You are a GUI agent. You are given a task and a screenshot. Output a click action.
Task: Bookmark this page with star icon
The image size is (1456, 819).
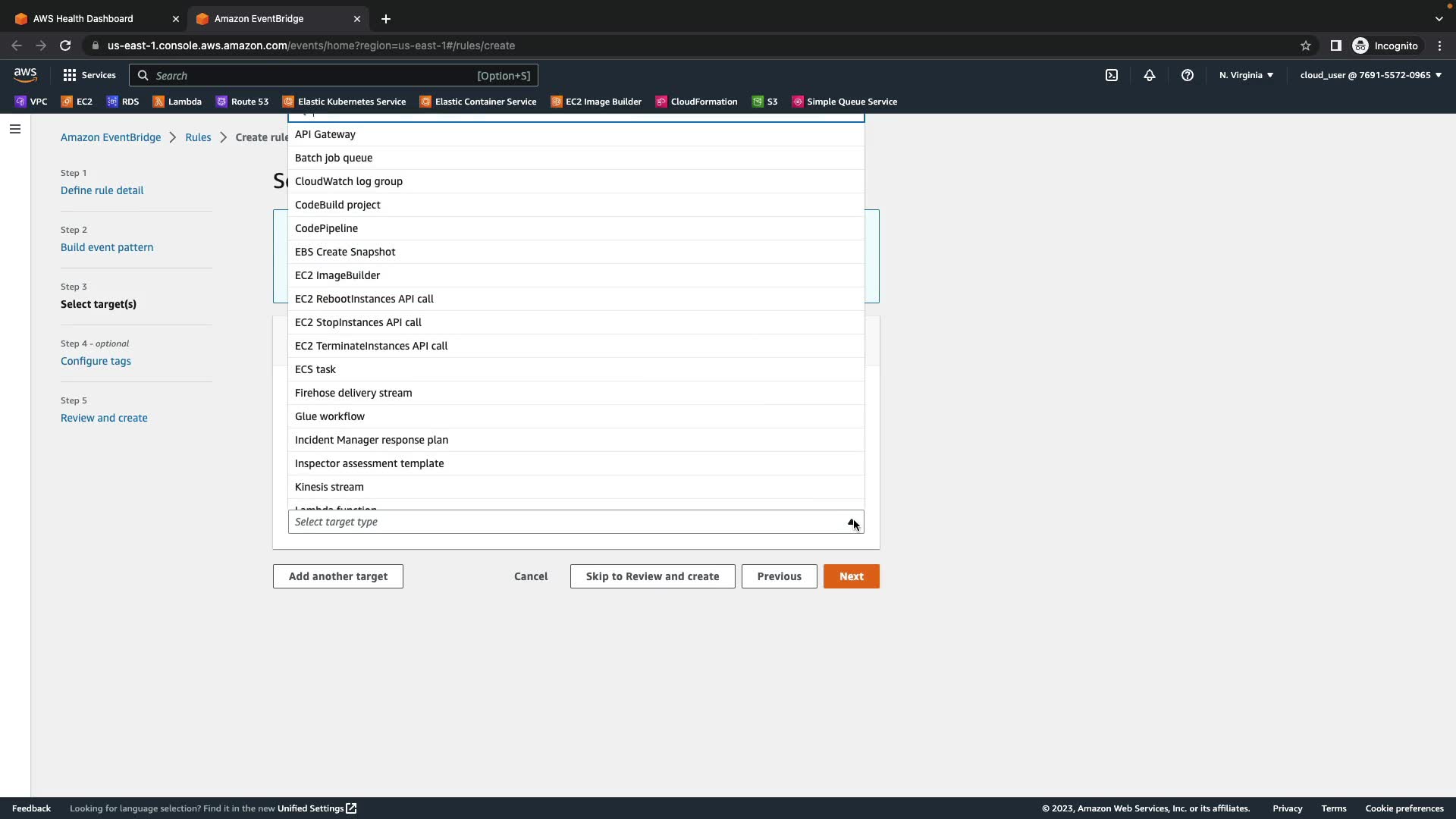(x=1306, y=45)
